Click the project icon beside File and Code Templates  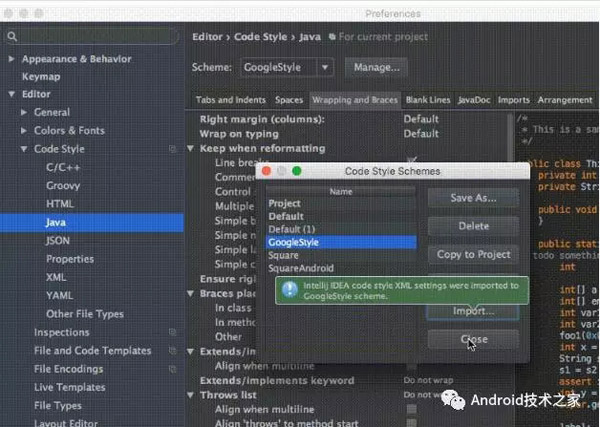(x=173, y=350)
